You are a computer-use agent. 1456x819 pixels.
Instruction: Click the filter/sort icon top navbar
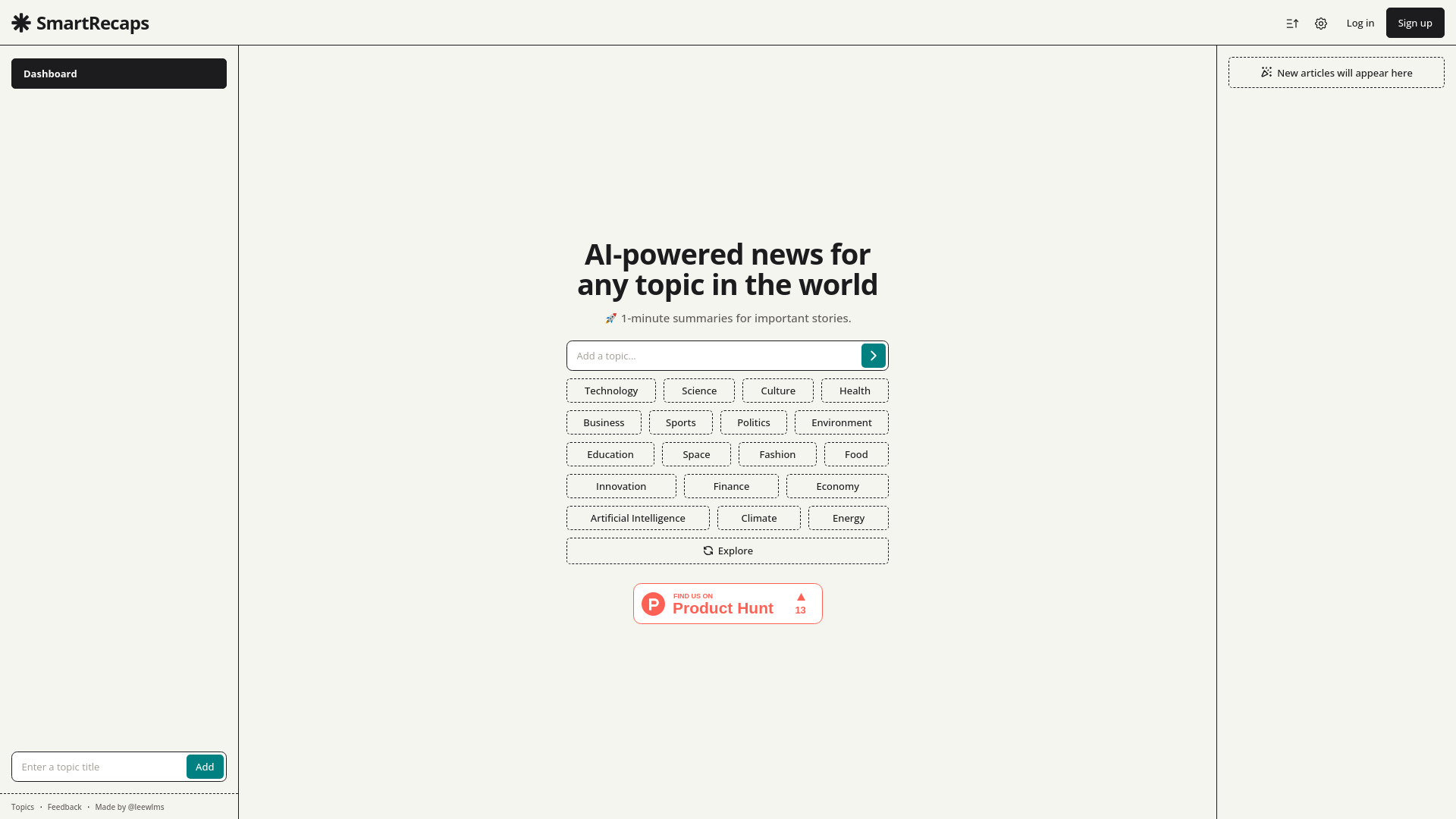tap(1292, 23)
